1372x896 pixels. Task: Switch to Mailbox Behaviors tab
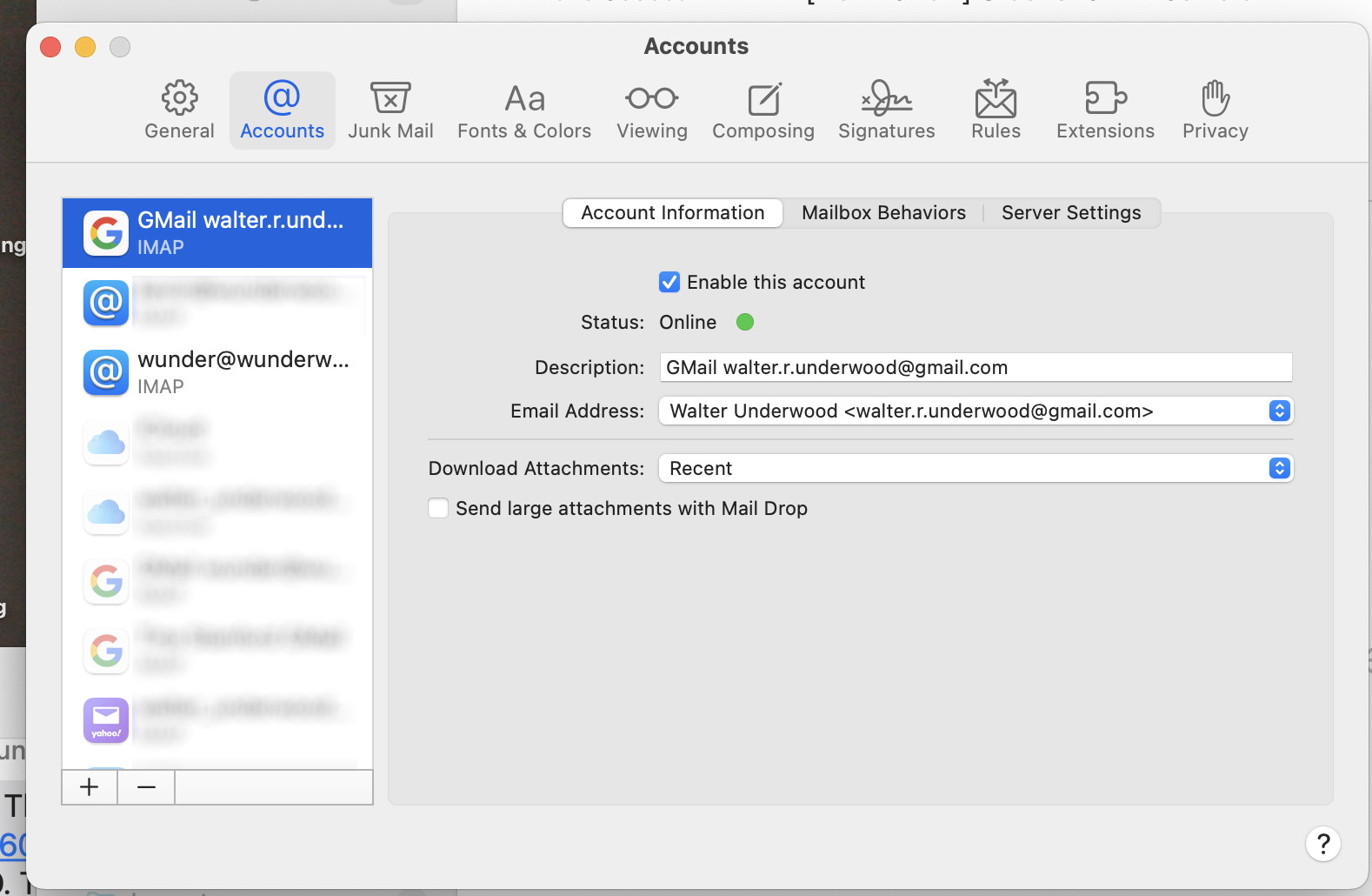(883, 213)
